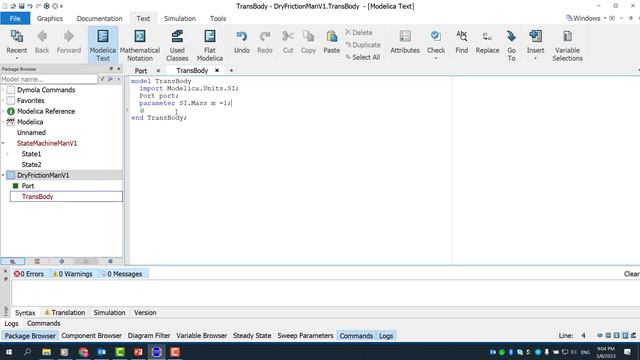The image size is (640, 360).
Task: Select Modelica Reference in the tree
Action: click(x=46, y=111)
